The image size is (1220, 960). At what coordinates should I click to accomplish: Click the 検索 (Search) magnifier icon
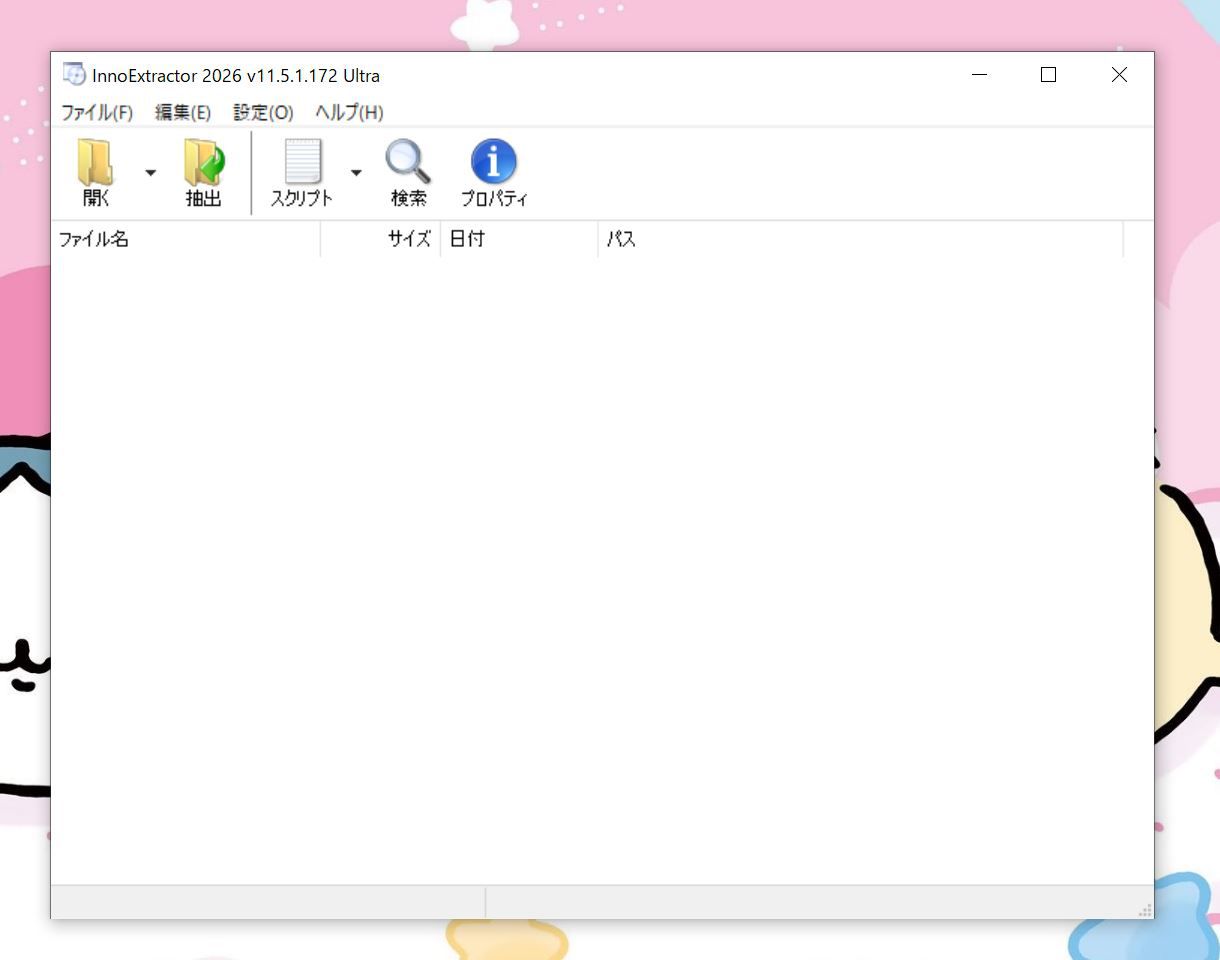(x=408, y=172)
